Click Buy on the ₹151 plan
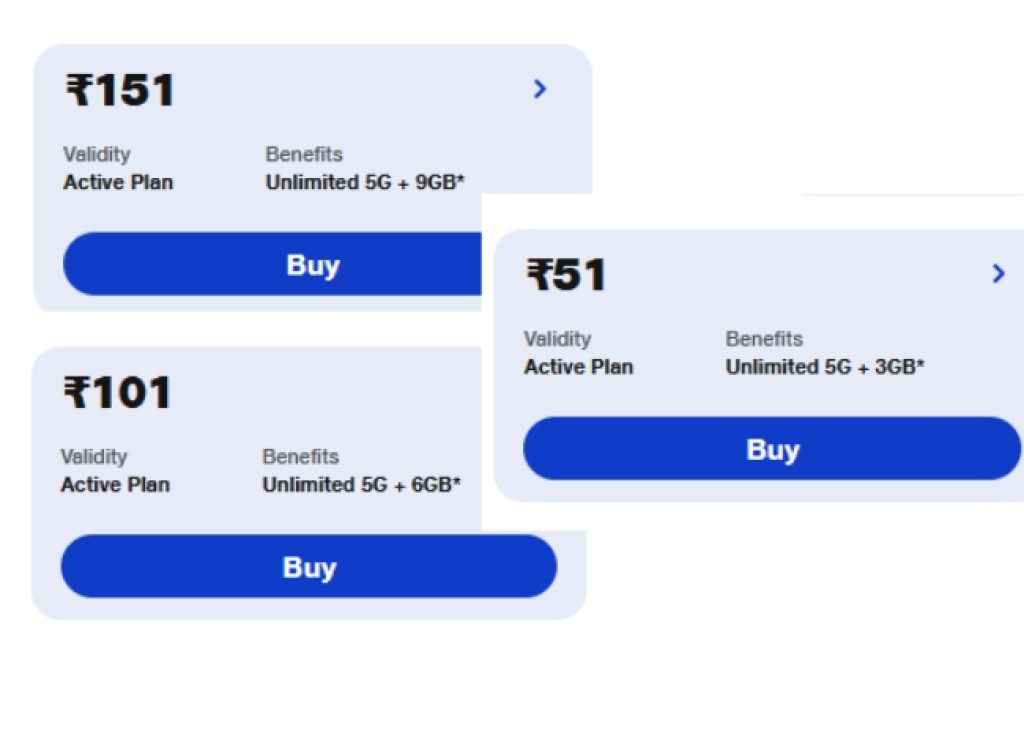The height and width of the screenshot is (756, 1024). click(x=313, y=264)
